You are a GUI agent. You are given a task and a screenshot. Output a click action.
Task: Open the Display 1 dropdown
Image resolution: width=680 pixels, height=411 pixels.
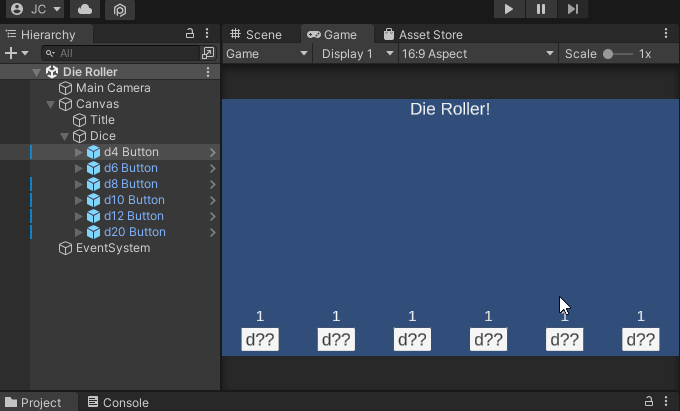(x=357, y=54)
